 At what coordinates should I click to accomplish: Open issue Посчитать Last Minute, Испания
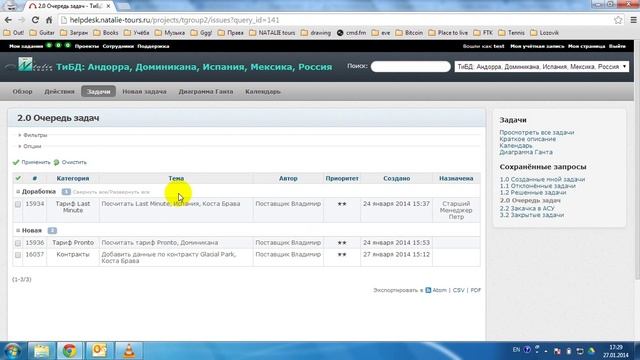(x=171, y=204)
